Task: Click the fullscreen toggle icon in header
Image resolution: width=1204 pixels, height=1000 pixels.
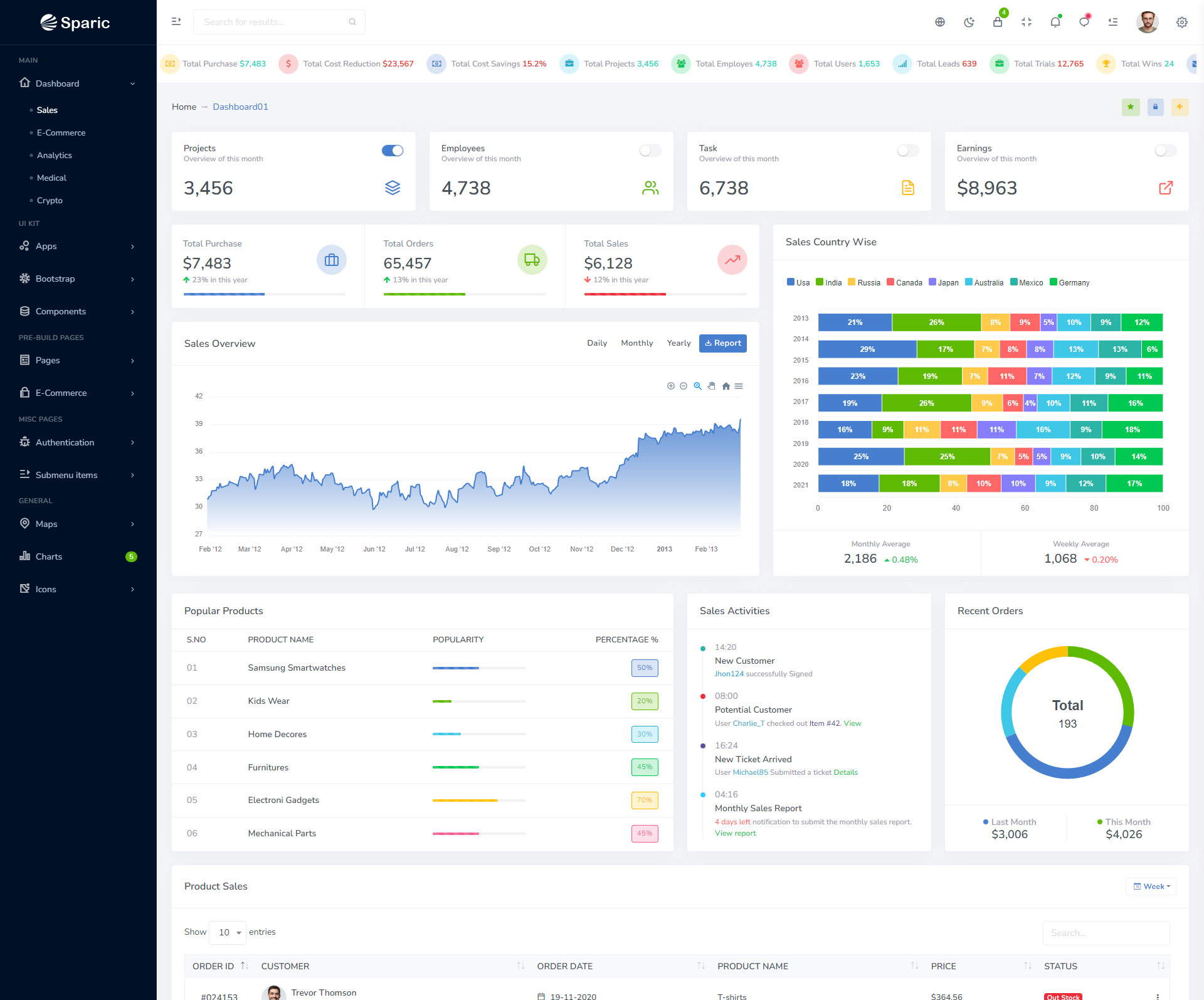Action: (x=1027, y=23)
